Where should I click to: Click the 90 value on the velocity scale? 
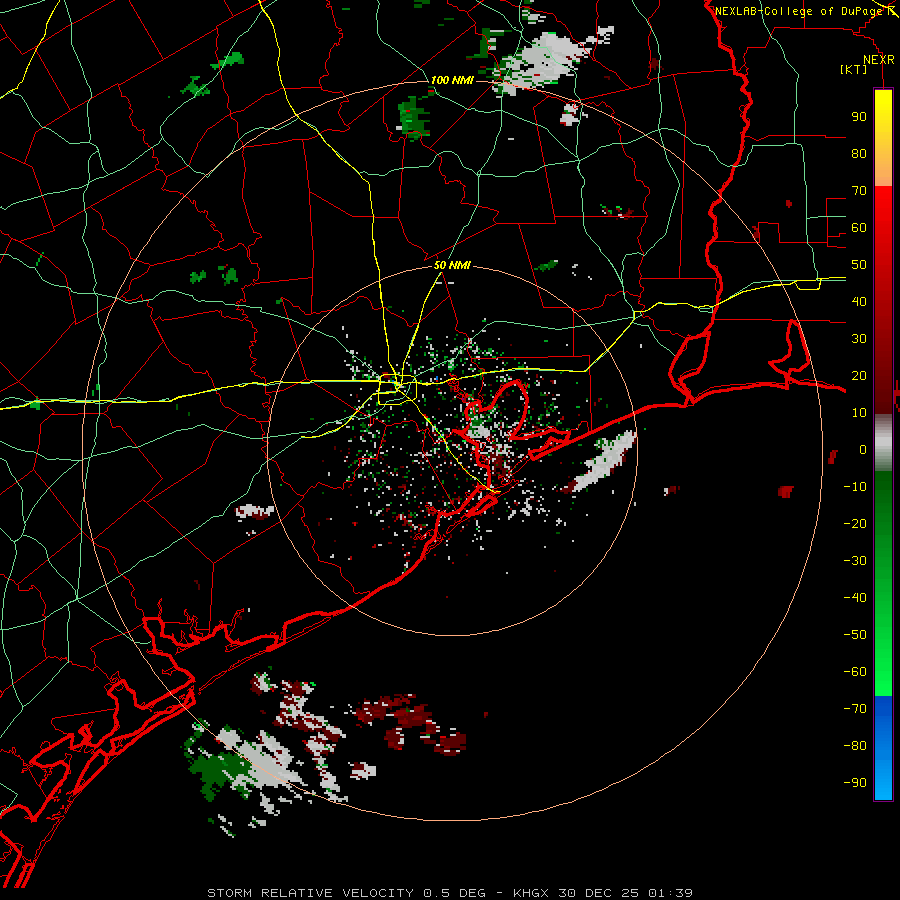click(x=859, y=117)
